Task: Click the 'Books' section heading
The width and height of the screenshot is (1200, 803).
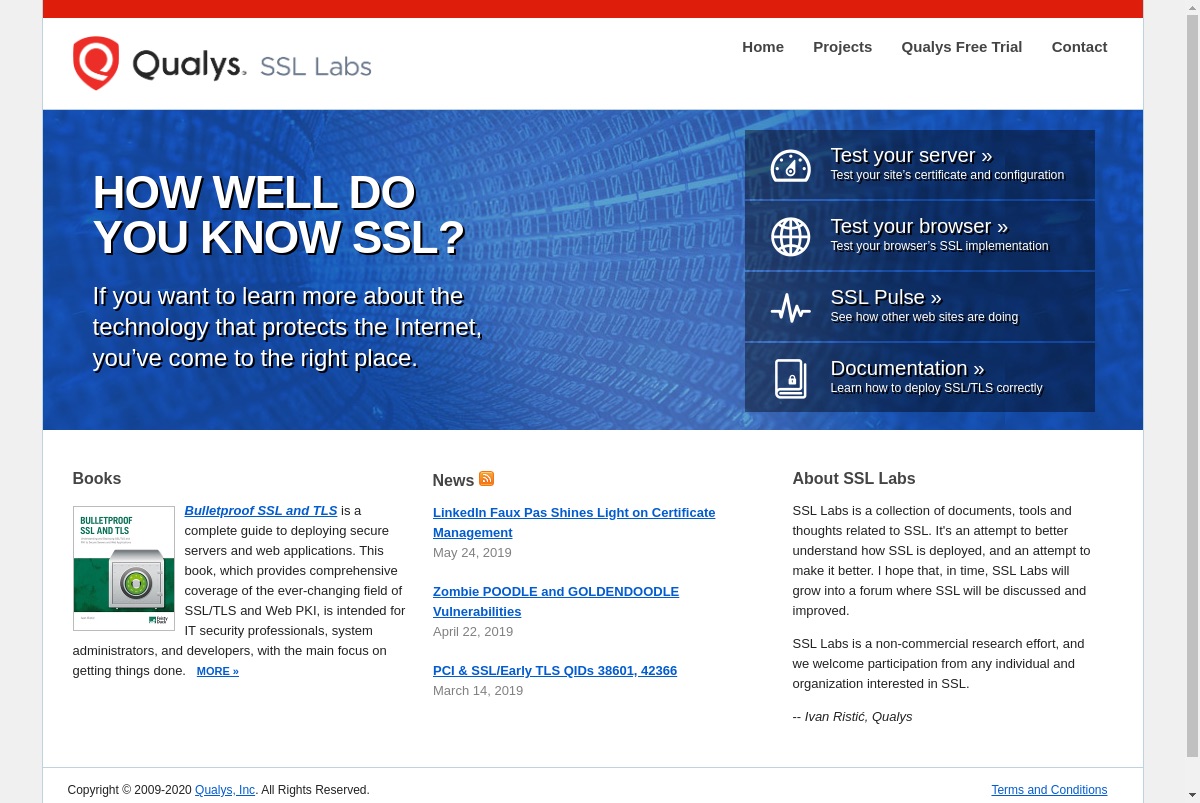Action: (97, 478)
